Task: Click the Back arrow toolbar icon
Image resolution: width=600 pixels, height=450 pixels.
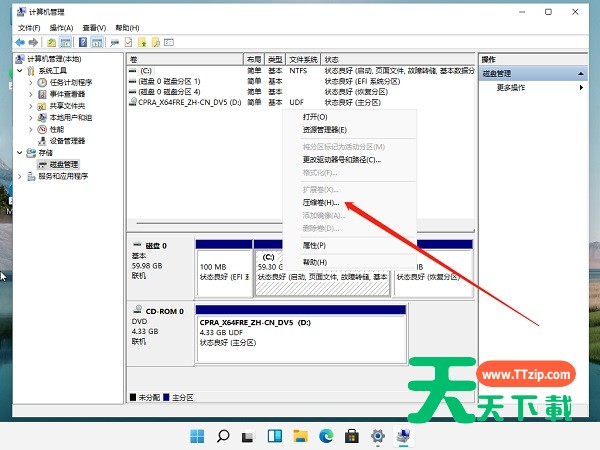Action: (x=19, y=43)
